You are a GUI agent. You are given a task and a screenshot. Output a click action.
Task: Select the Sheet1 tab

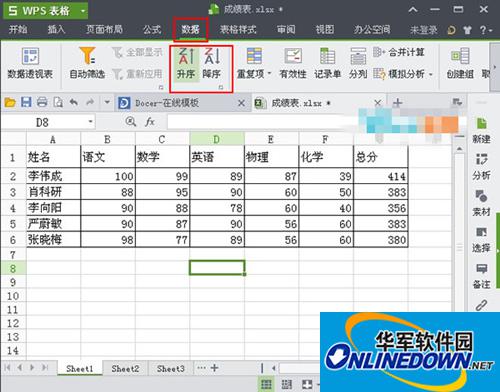click(x=79, y=368)
